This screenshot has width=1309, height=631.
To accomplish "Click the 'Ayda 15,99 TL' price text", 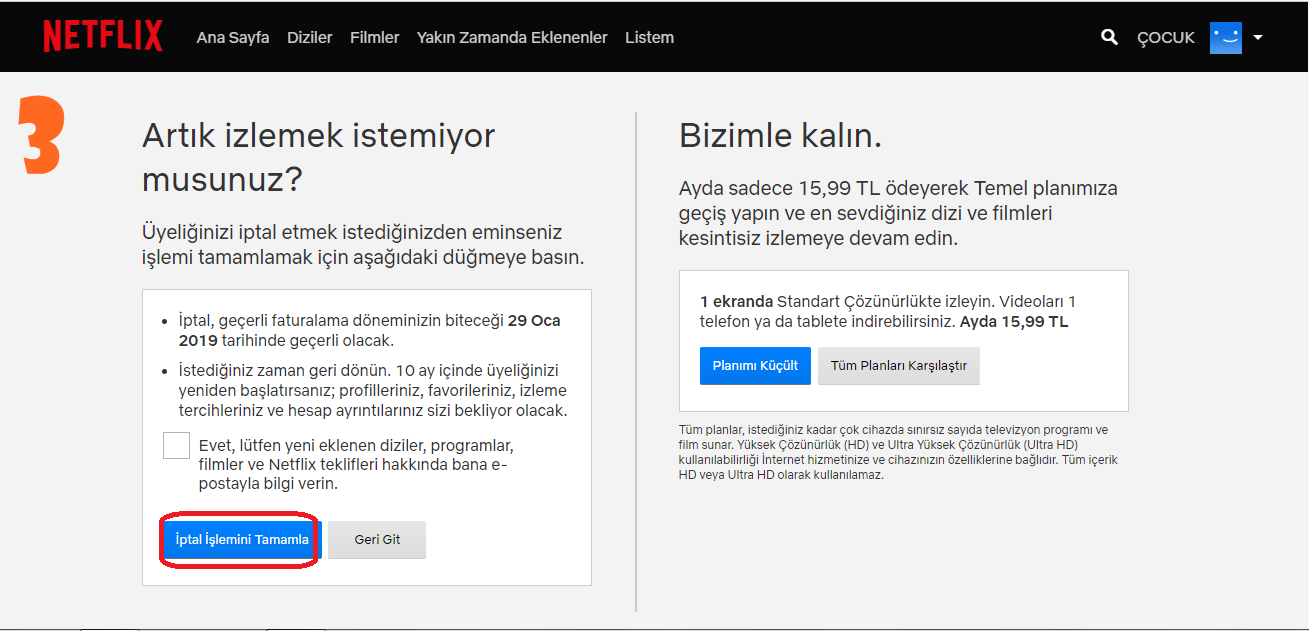I will (x=1014, y=322).
